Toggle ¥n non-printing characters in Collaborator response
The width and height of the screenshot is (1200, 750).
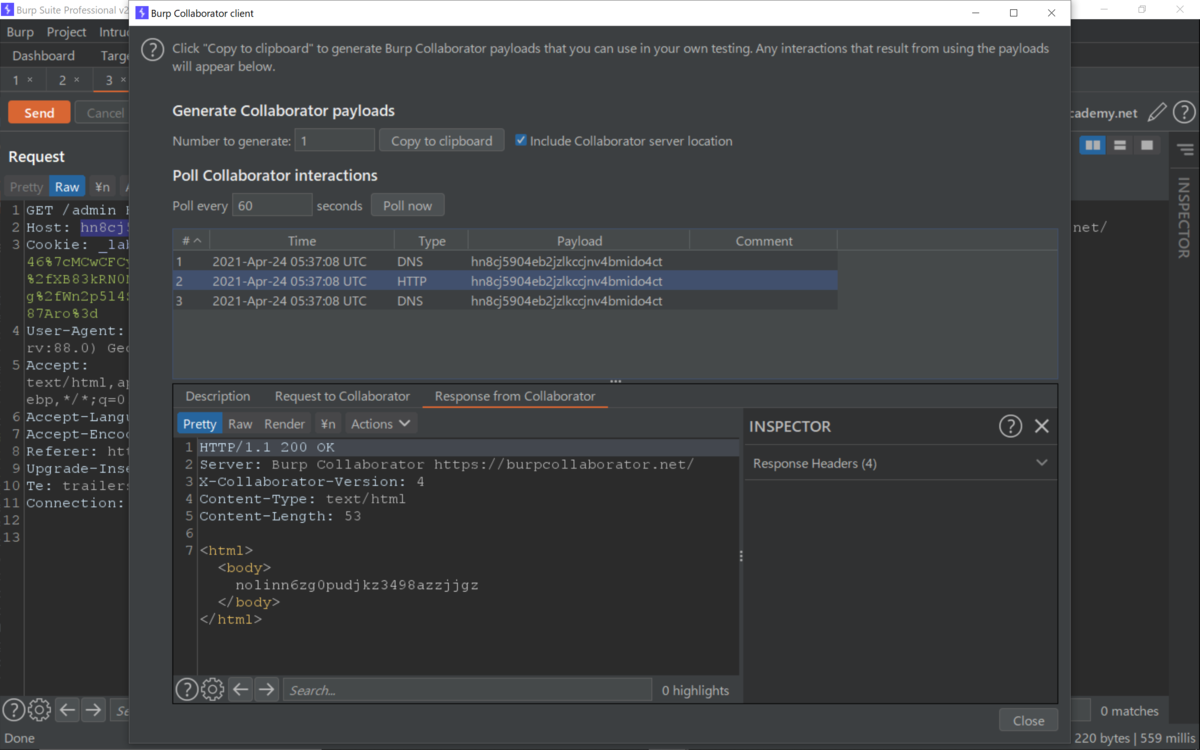[x=328, y=424]
